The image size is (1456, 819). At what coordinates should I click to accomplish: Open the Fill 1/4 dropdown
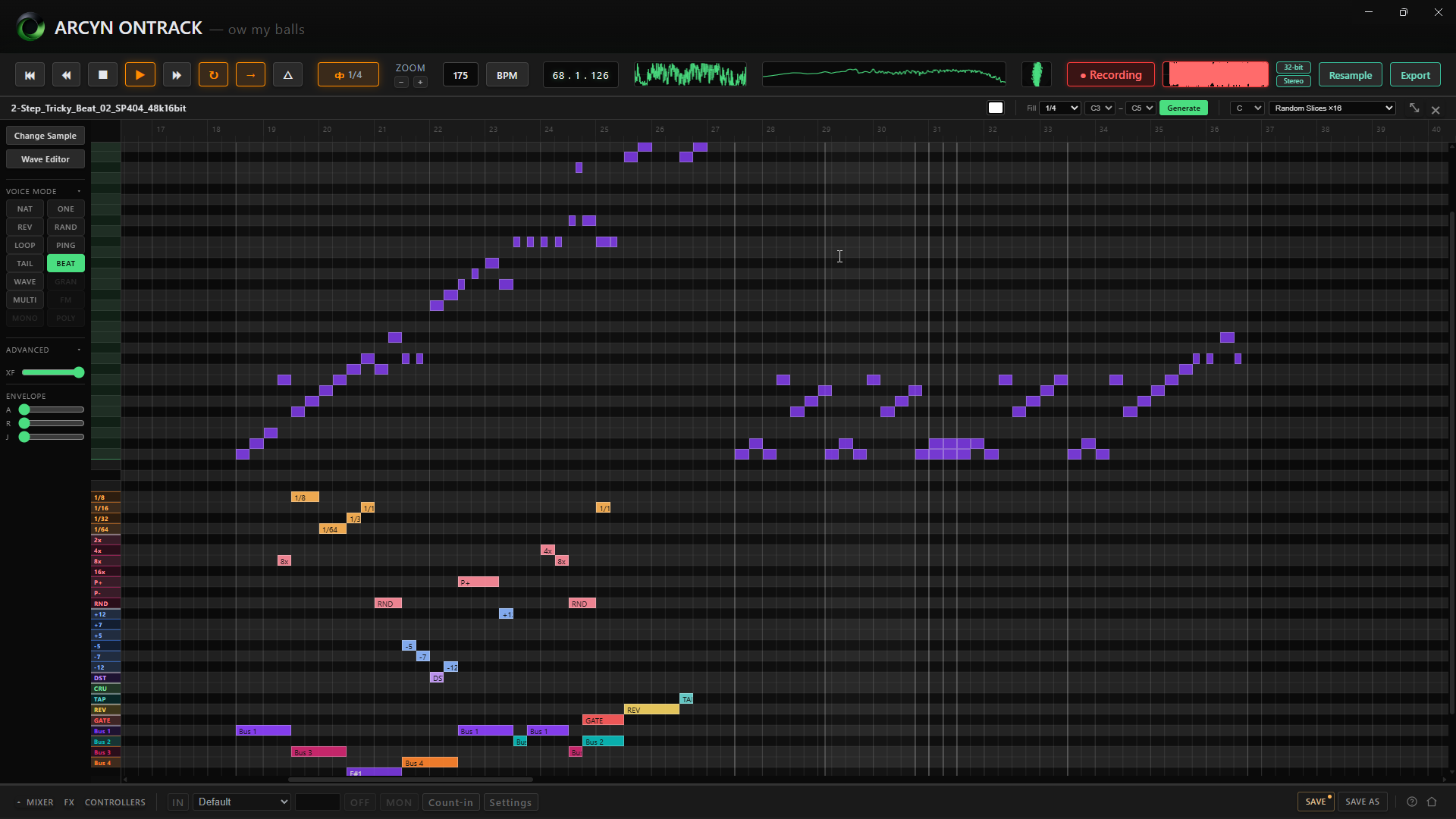coord(1059,108)
